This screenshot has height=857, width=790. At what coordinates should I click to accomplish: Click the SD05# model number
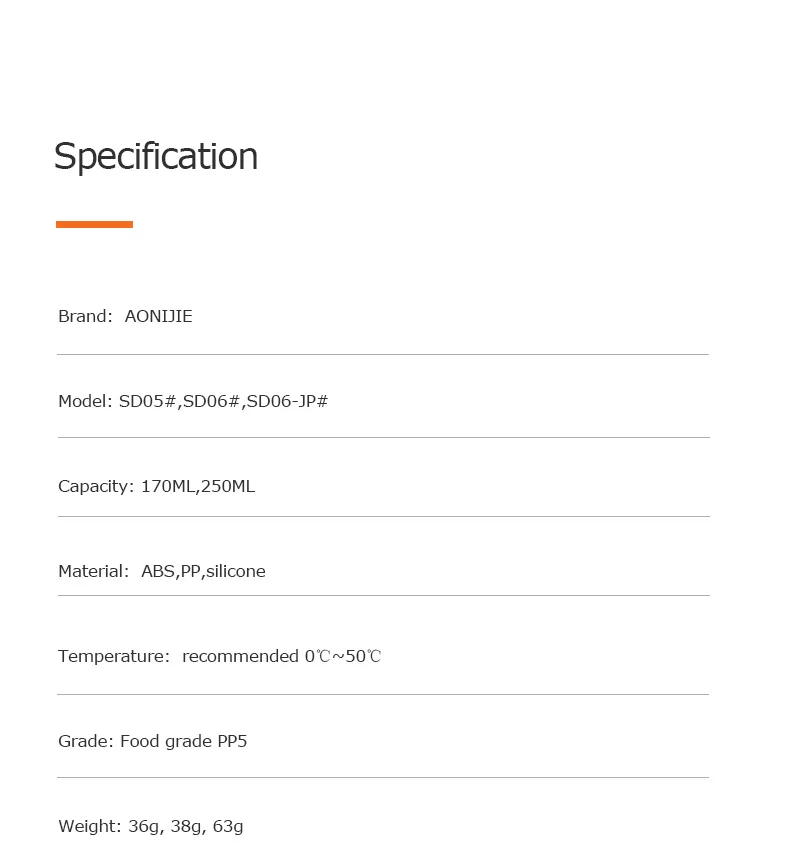tap(148, 401)
